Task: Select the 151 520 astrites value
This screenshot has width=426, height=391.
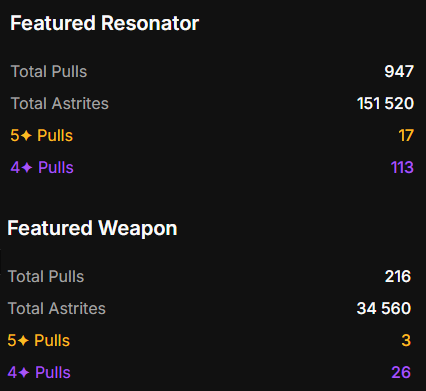Action: (x=385, y=103)
